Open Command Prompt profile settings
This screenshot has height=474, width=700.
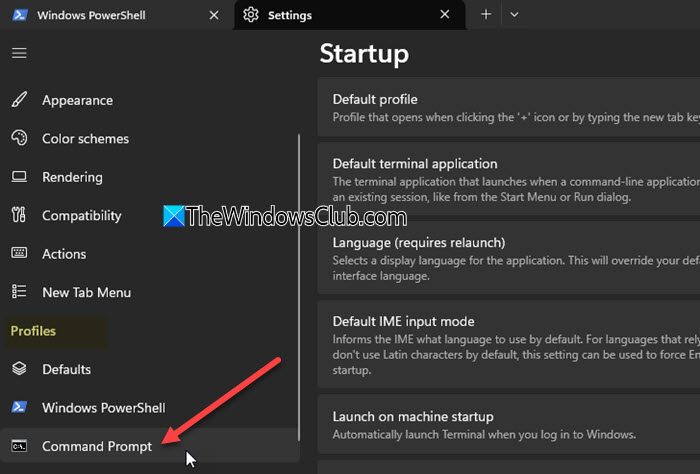pyautogui.click(x=150, y=446)
